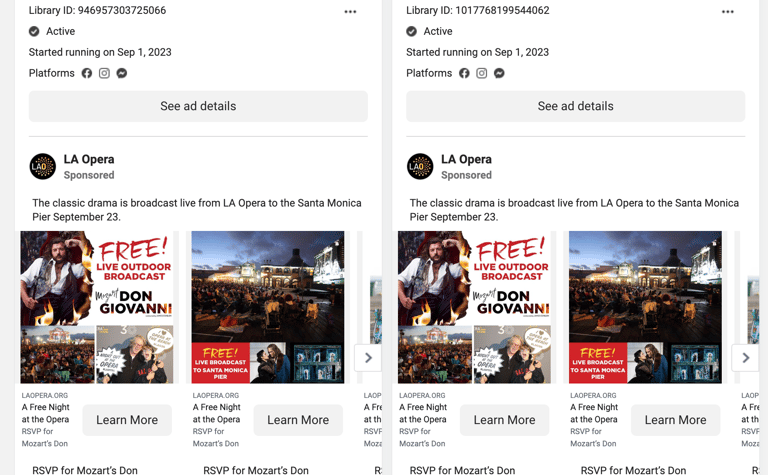Click classic drama description text in right ad

tap(574, 210)
